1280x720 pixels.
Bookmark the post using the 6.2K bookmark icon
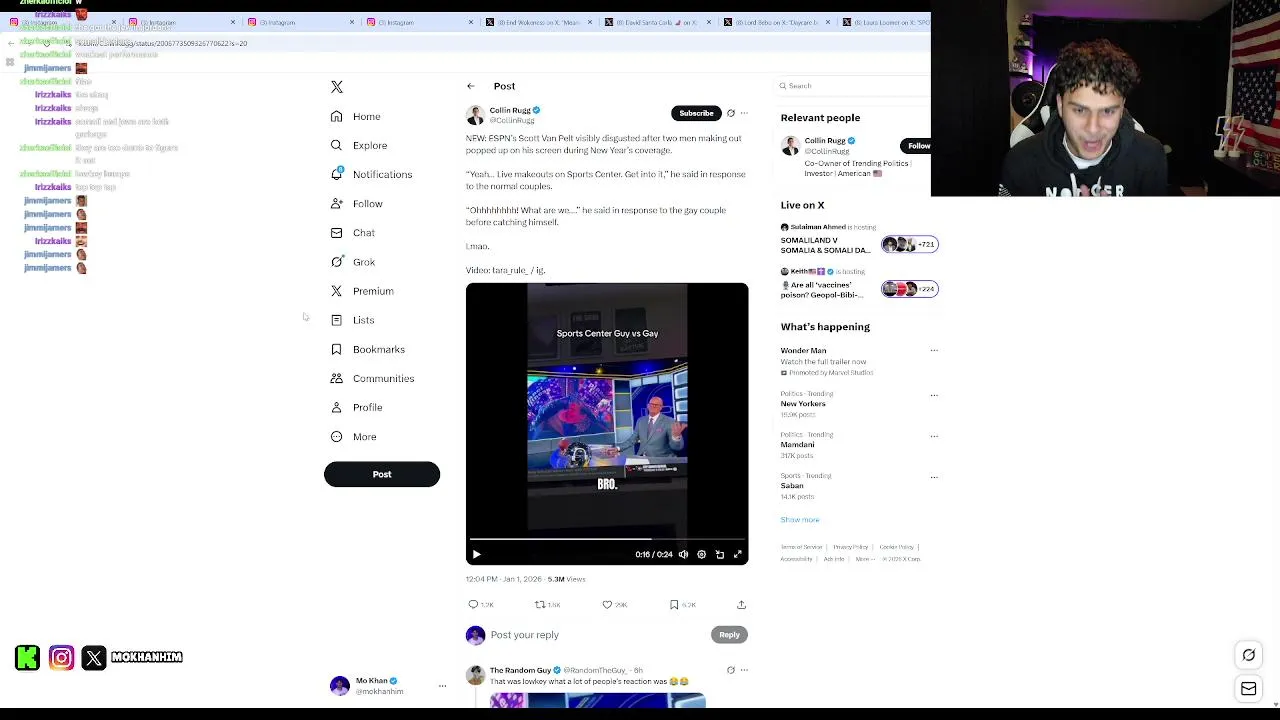674,604
